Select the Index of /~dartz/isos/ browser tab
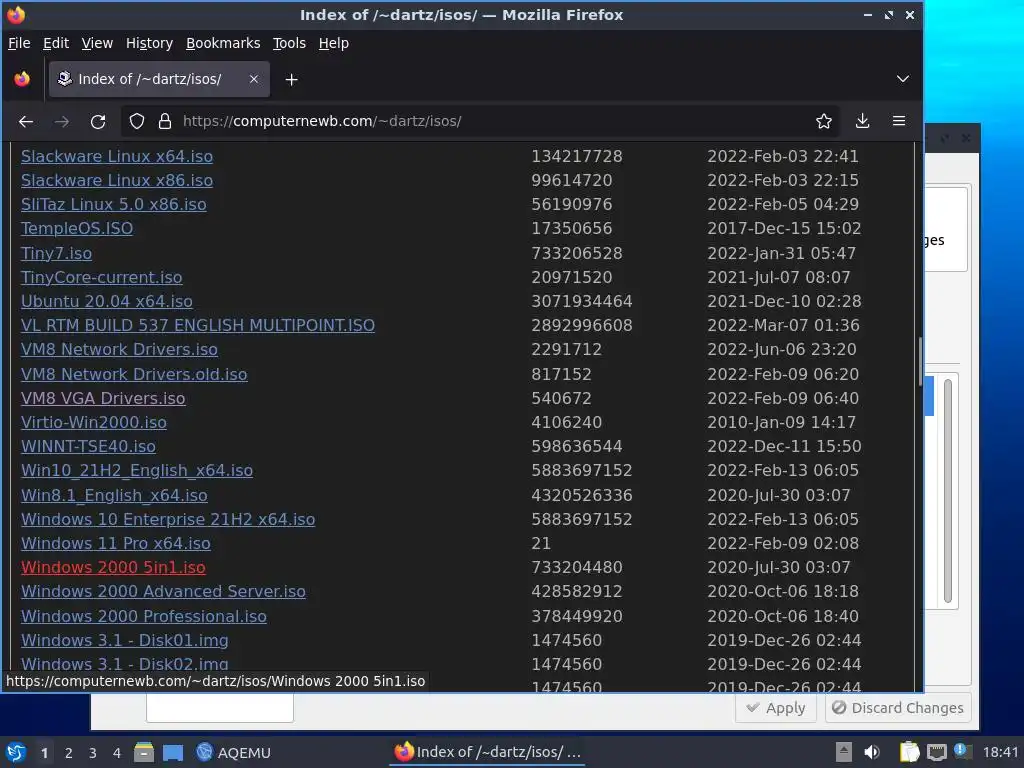Image resolution: width=1024 pixels, height=768 pixels. [159, 79]
